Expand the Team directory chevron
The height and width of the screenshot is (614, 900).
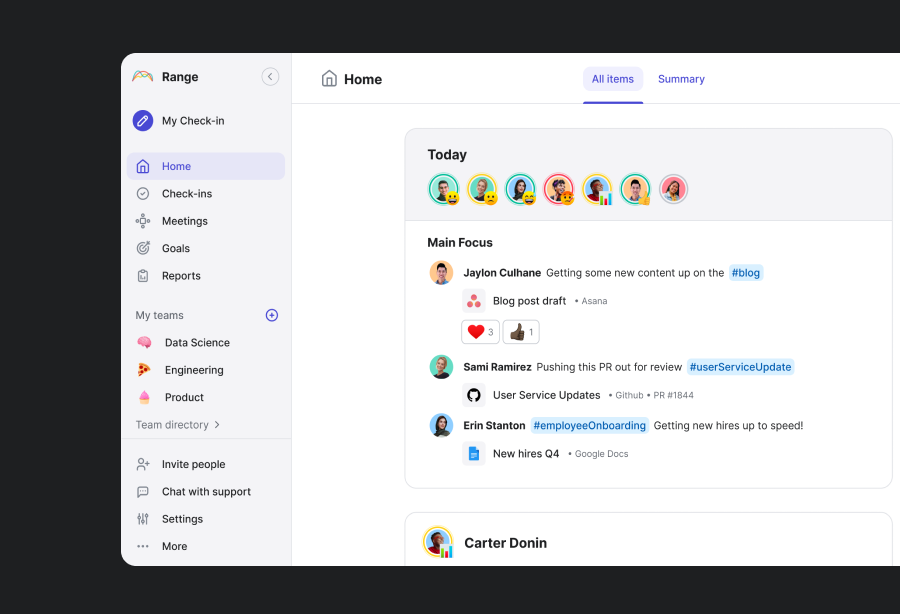point(217,425)
